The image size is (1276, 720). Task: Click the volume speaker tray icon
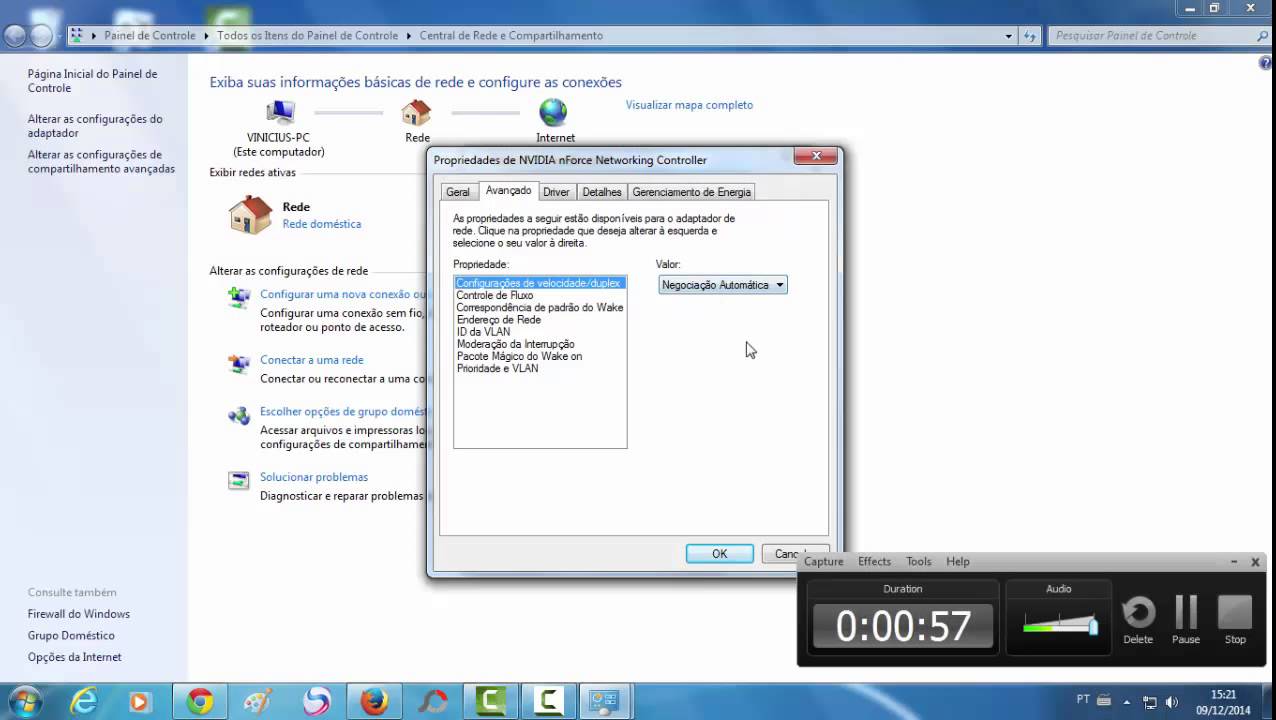[x=1171, y=702]
